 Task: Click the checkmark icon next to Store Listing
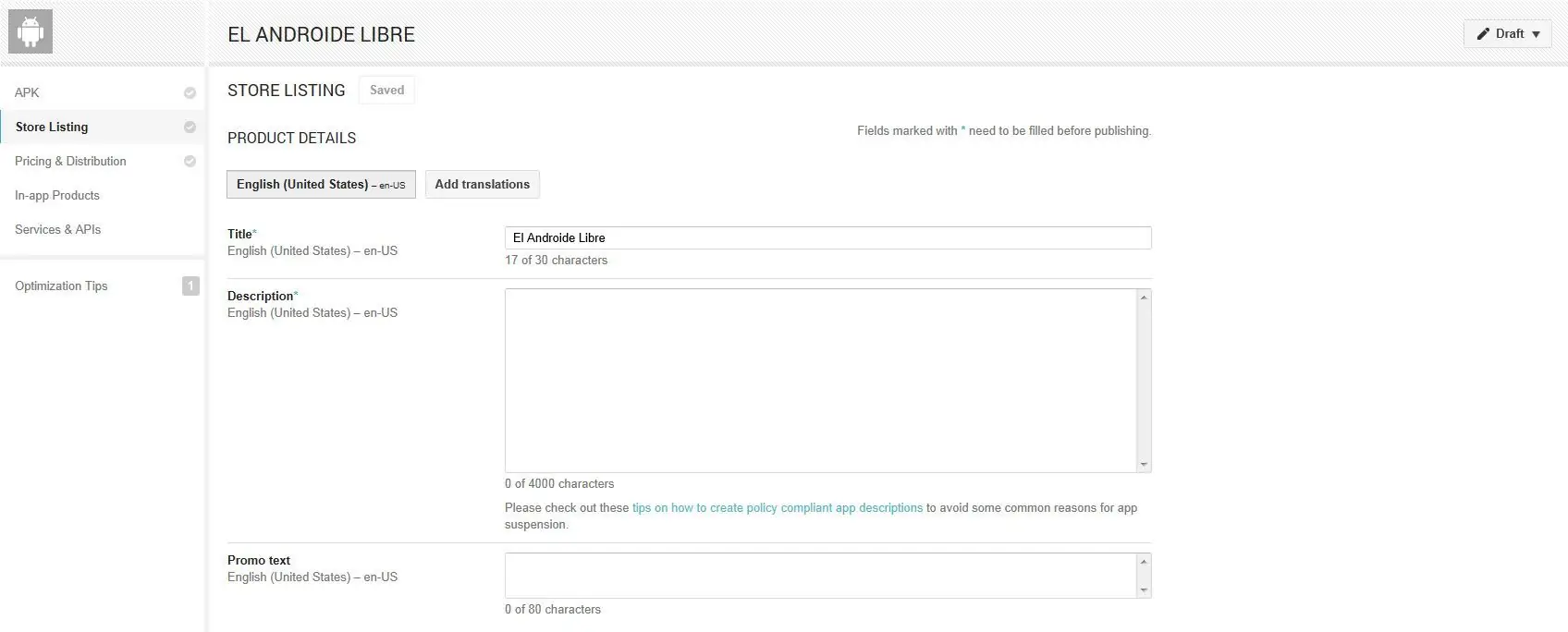pyautogui.click(x=190, y=127)
